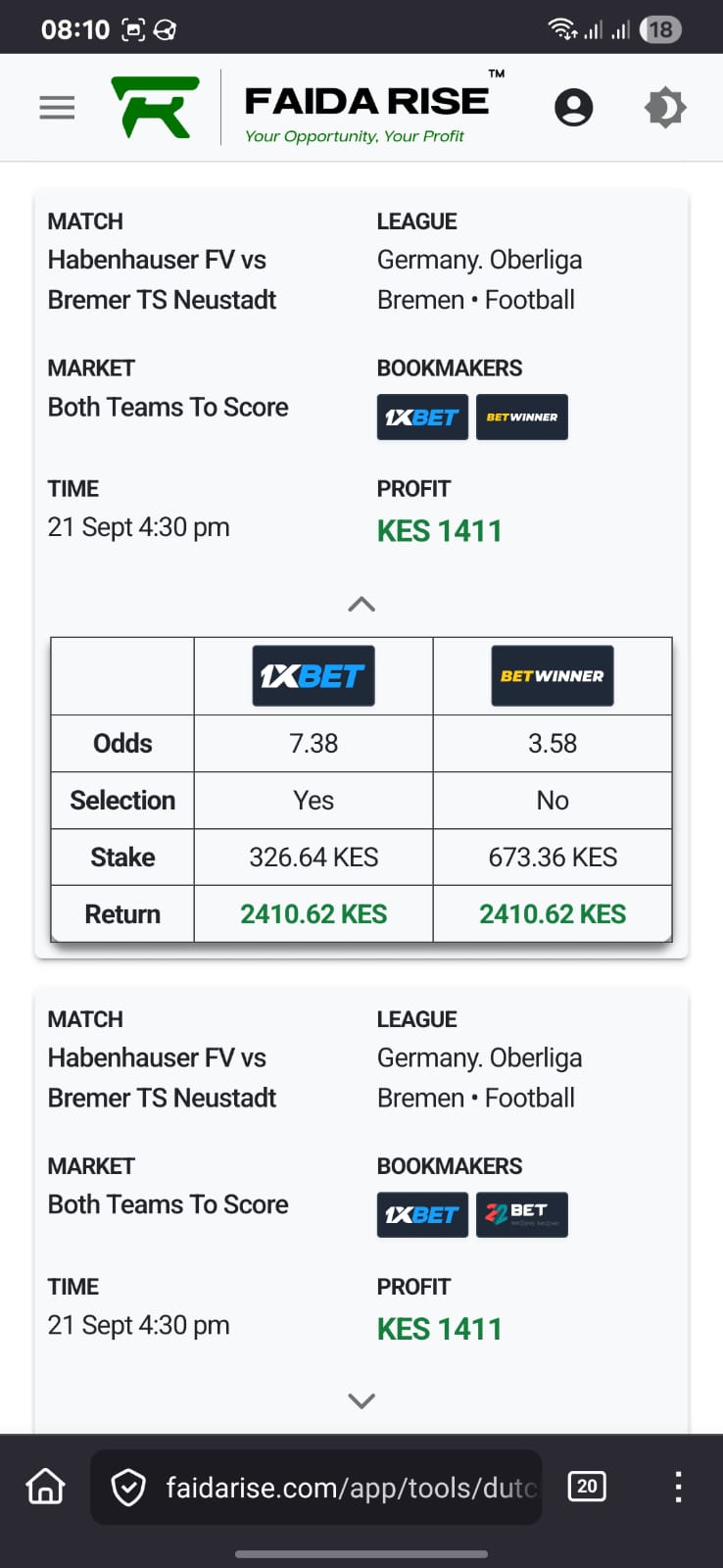Click the 326.64 KES stake cell
Image resolution: width=723 pixels, height=1568 pixels.
click(313, 857)
